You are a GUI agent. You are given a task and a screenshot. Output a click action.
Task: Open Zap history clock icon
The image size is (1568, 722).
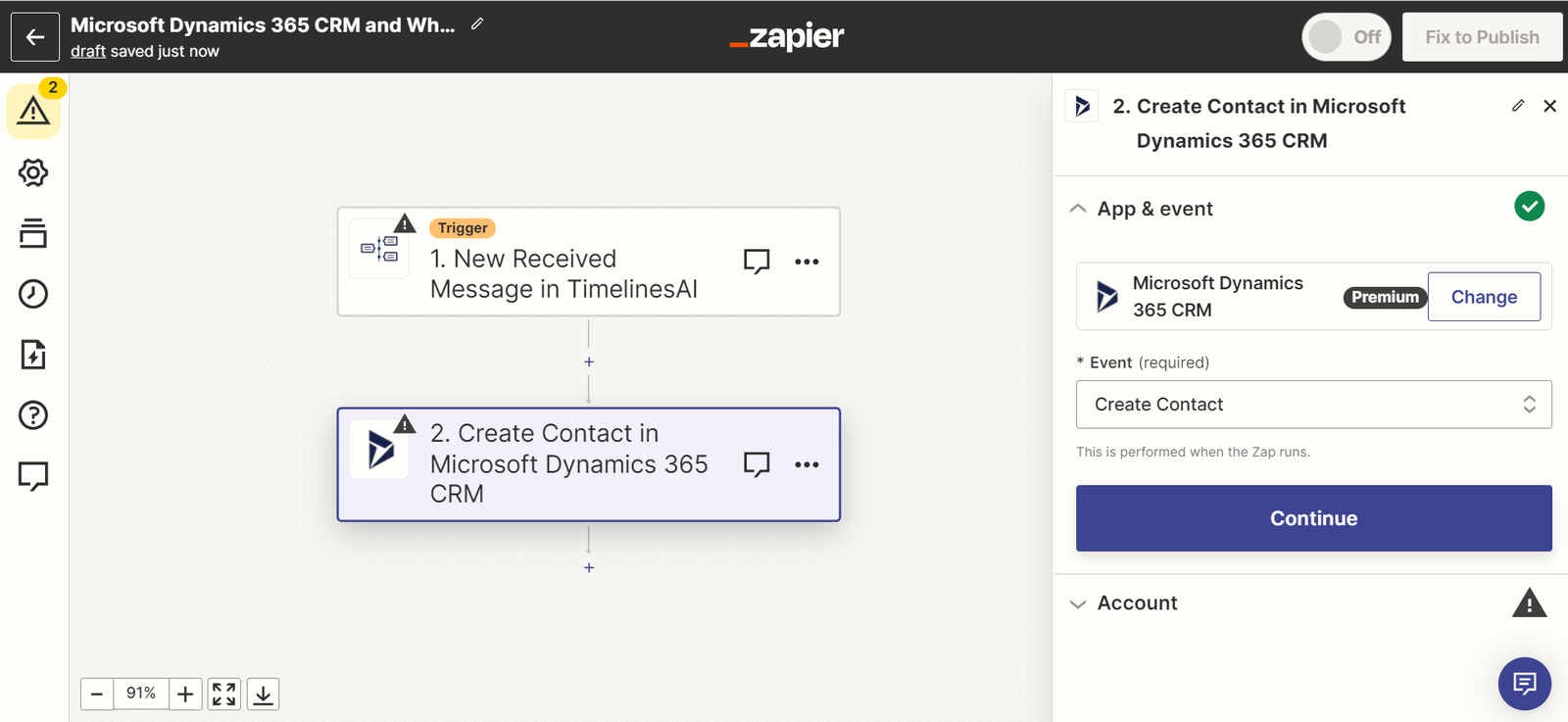[x=33, y=294]
